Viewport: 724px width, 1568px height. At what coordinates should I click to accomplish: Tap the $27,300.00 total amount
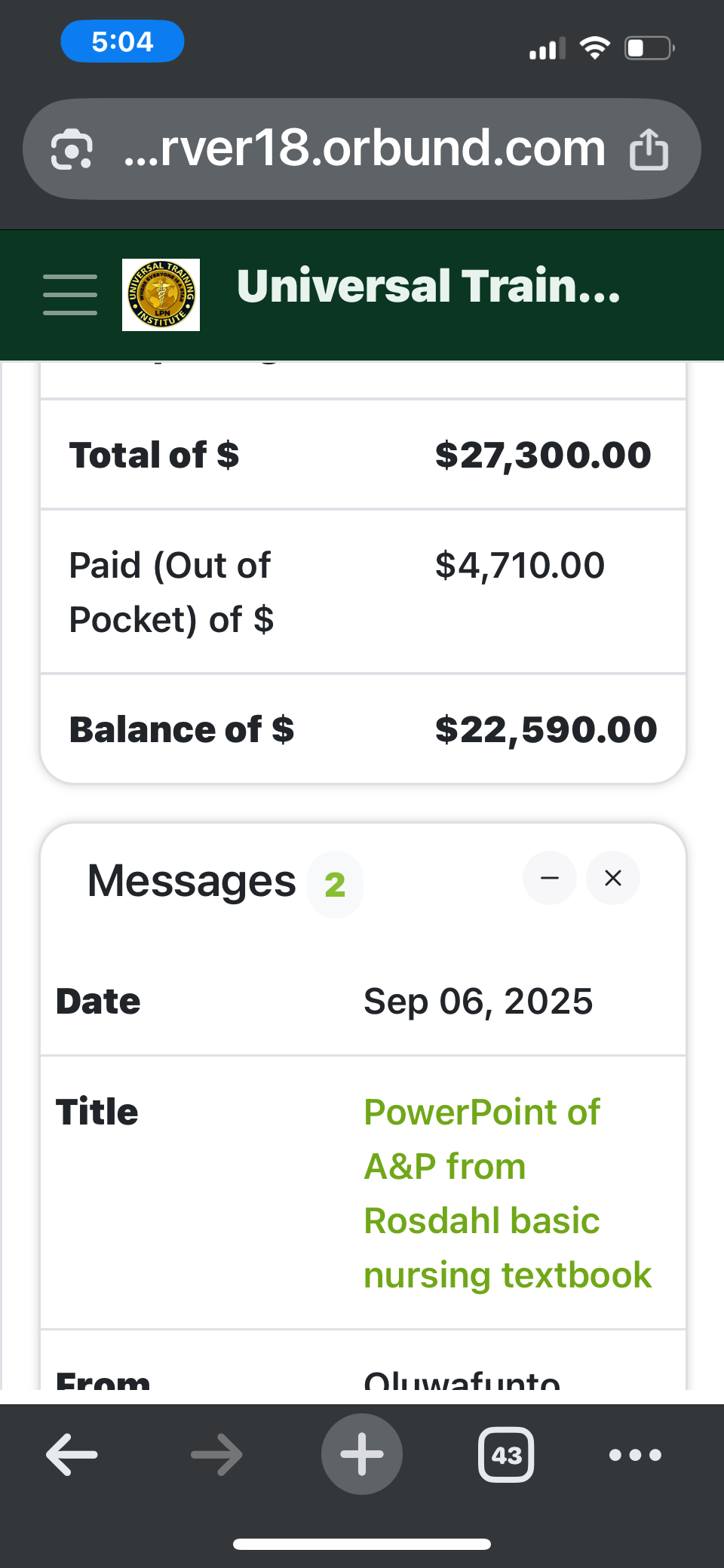(543, 455)
